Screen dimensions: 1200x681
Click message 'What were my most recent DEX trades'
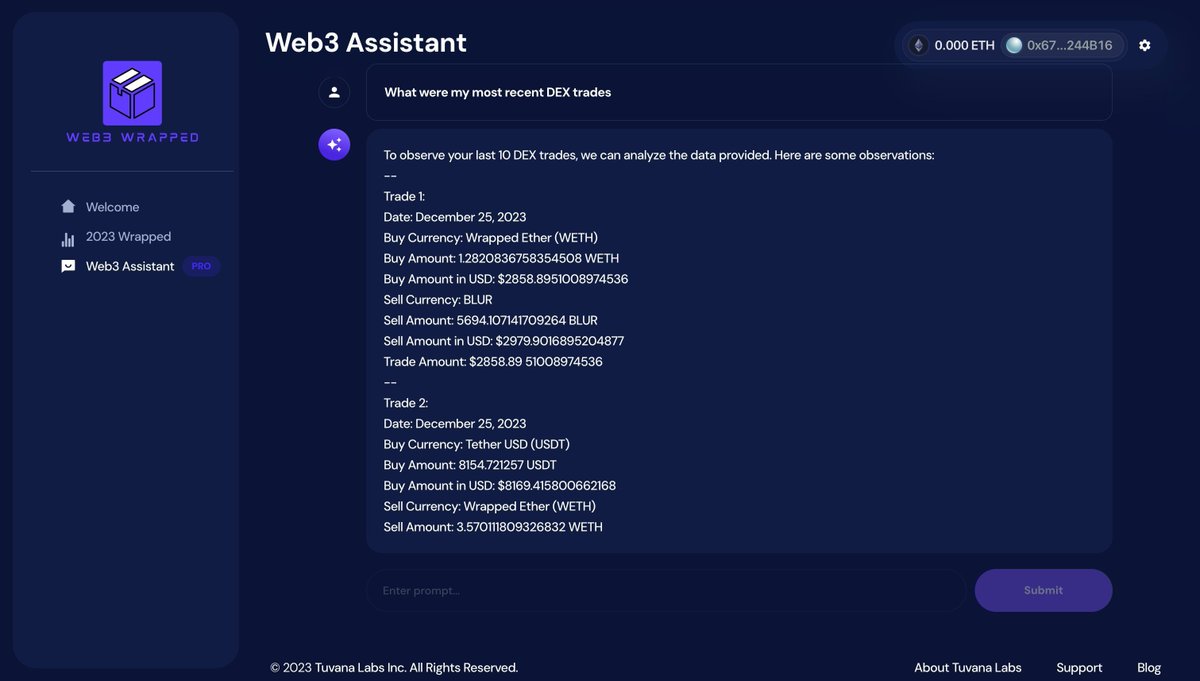click(x=497, y=92)
